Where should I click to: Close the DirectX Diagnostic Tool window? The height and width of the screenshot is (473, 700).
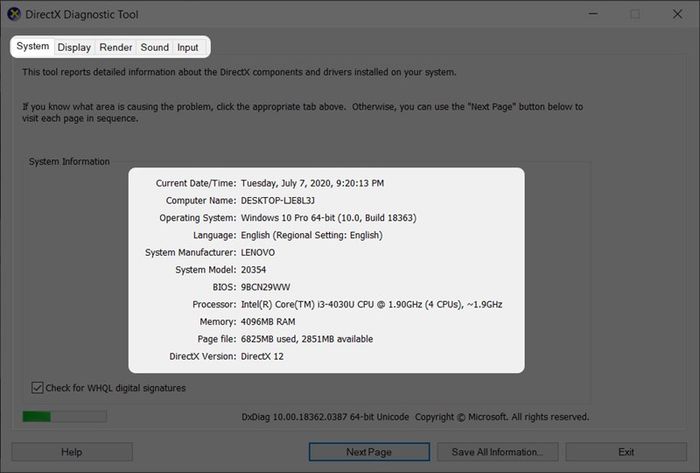tap(677, 14)
